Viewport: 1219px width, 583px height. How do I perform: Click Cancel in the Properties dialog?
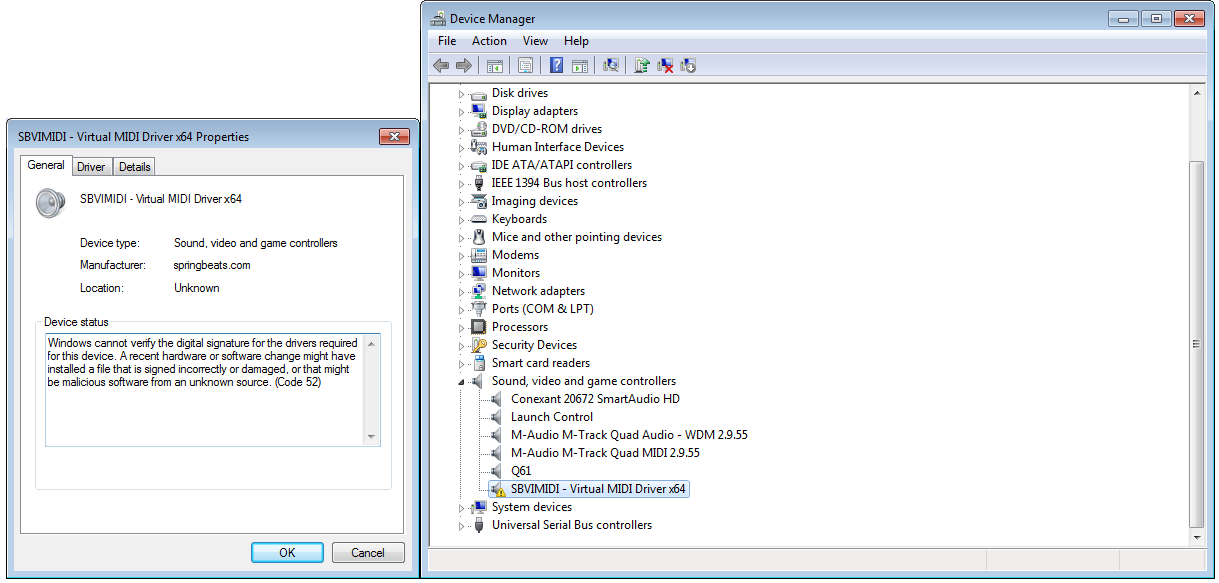coord(367,552)
